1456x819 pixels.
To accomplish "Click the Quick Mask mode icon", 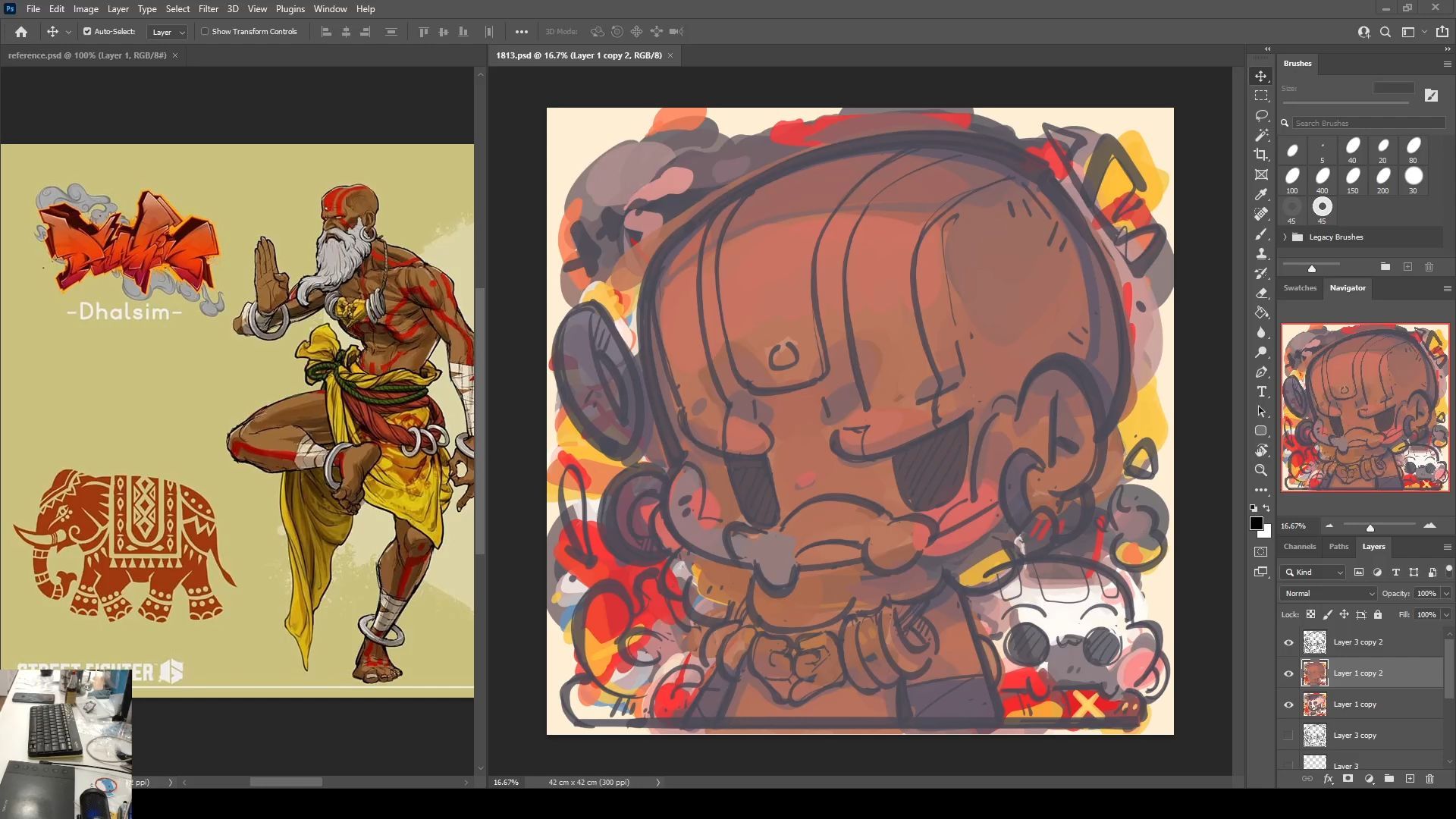I will 1261,552.
